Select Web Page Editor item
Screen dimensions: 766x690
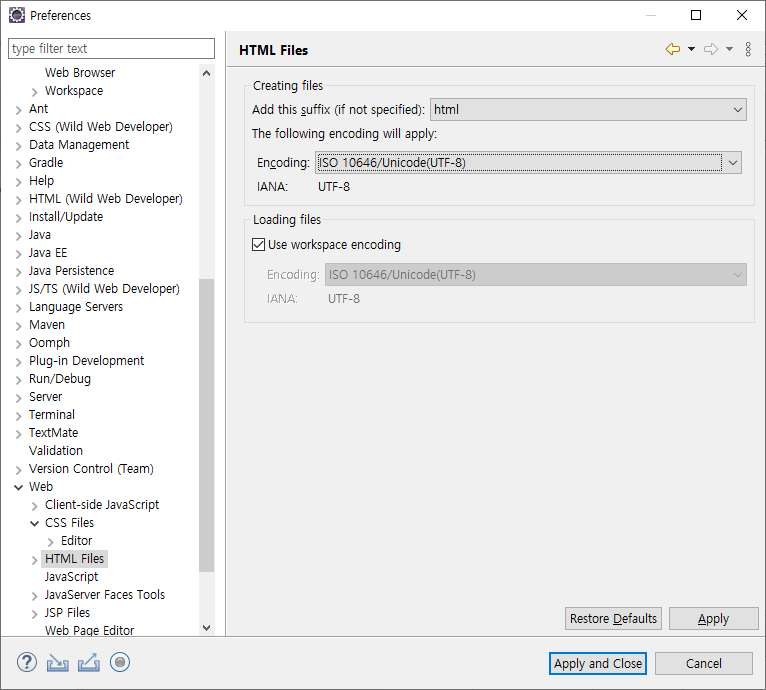click(x=89, y=630)
